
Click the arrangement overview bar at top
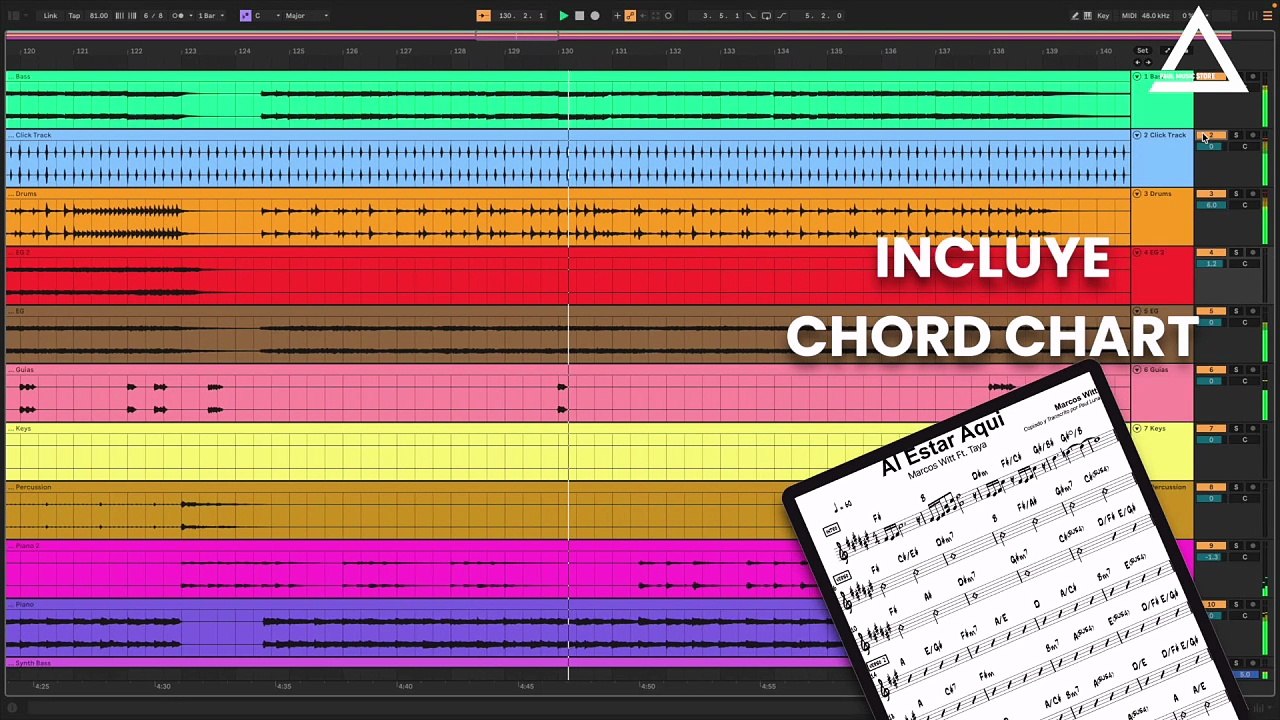click(617, 36)
